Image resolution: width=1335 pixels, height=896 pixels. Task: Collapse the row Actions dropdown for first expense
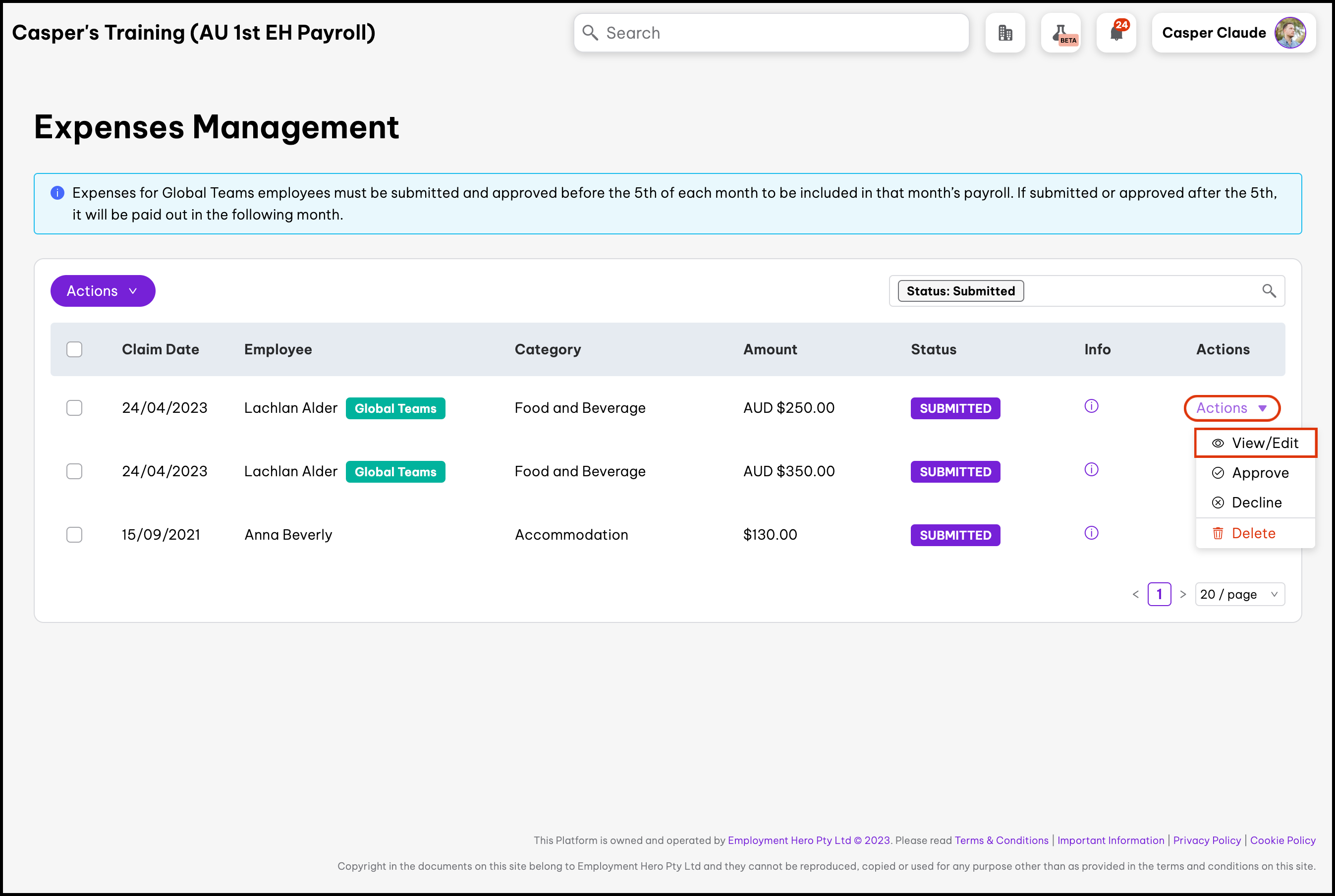coord(1231,408)
